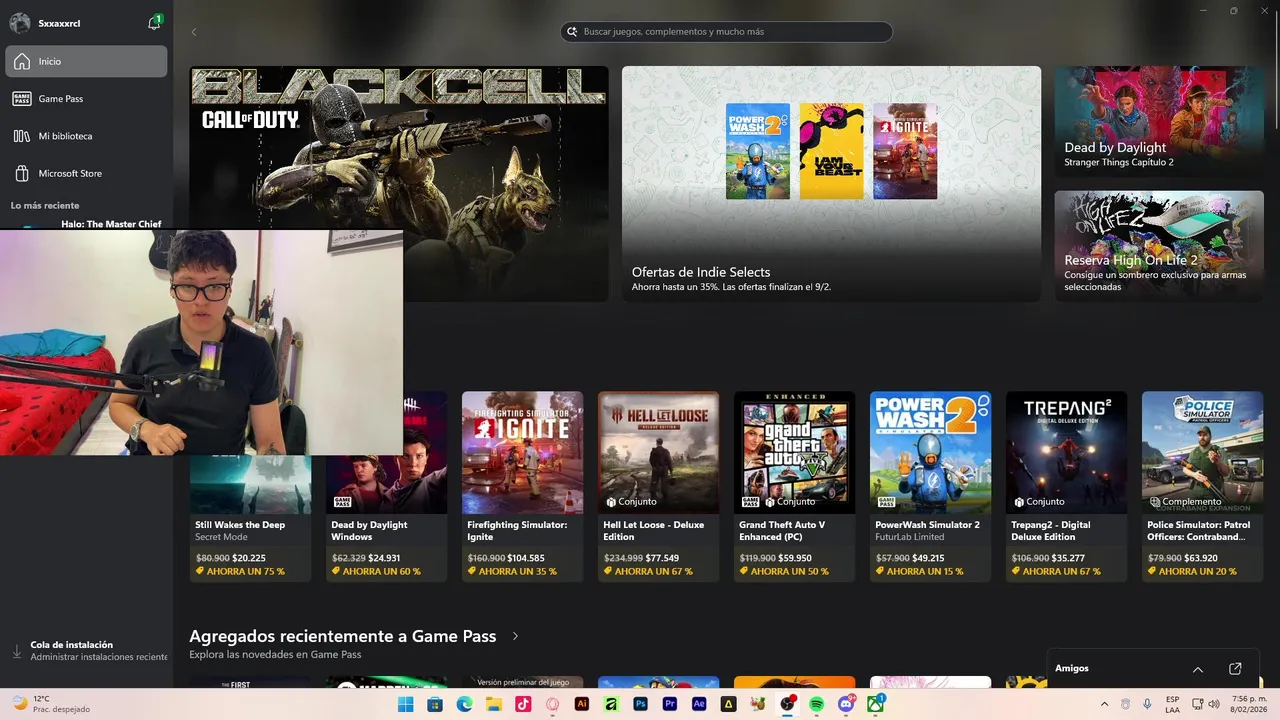Show hidden system tray icons
The height and width of the screenshot is (720, 1280).
[x=1104, y=704]
